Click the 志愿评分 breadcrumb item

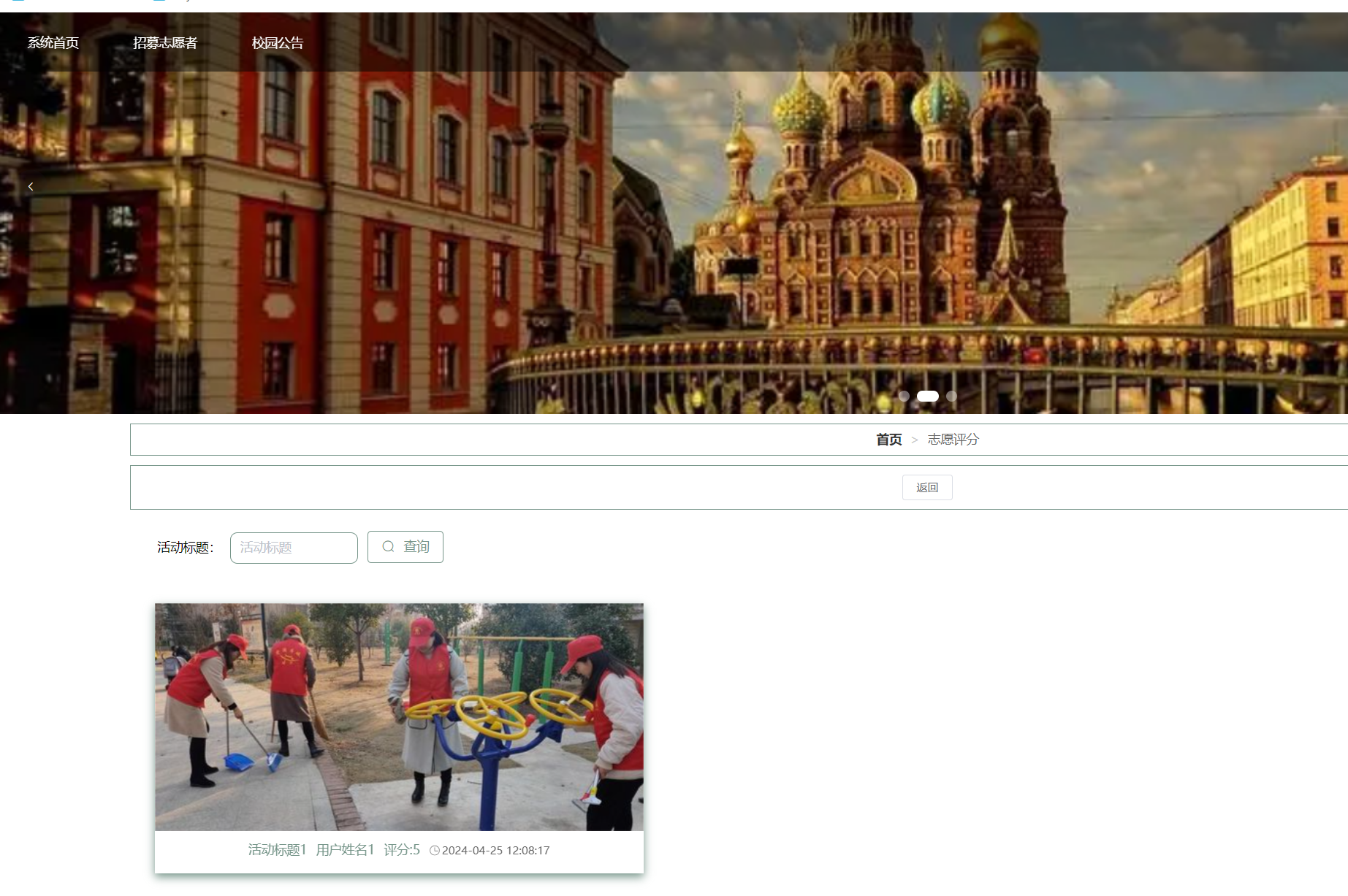(953, 440)
